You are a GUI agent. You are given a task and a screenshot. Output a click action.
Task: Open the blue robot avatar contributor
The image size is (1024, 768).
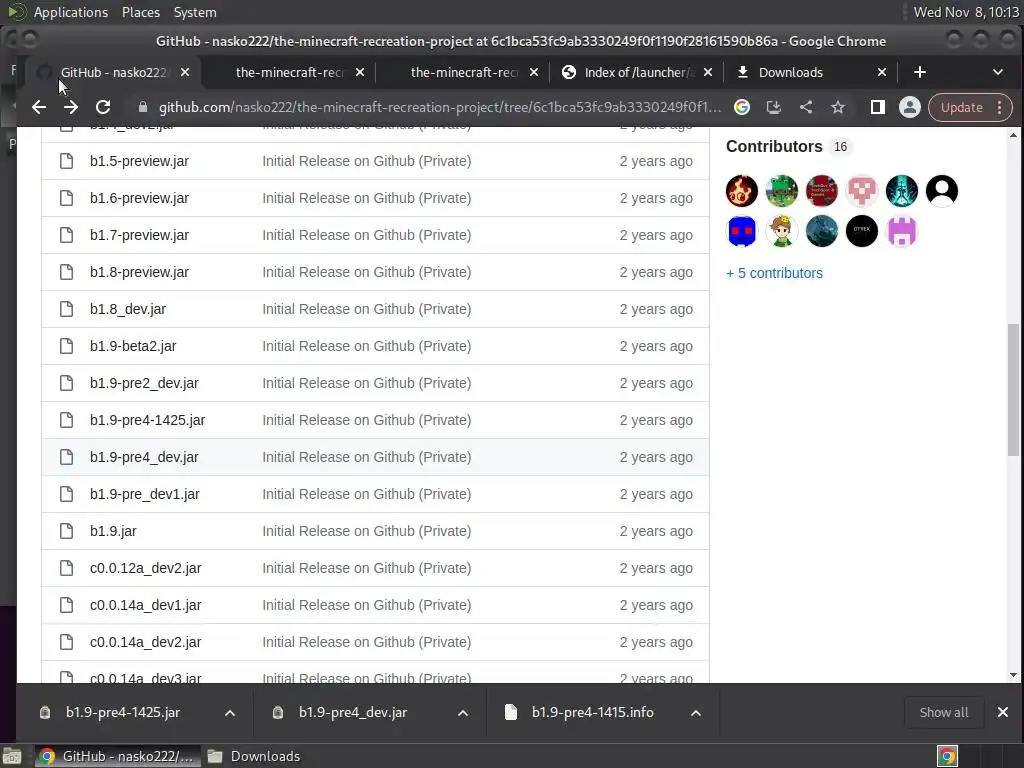click(x=742, y=231)
